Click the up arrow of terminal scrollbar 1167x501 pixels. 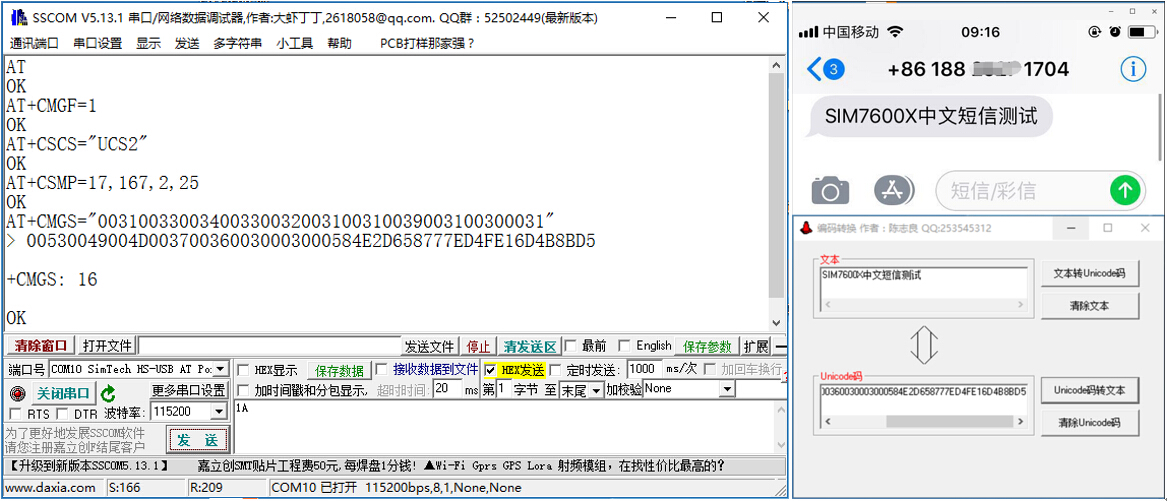click(776, 65)
